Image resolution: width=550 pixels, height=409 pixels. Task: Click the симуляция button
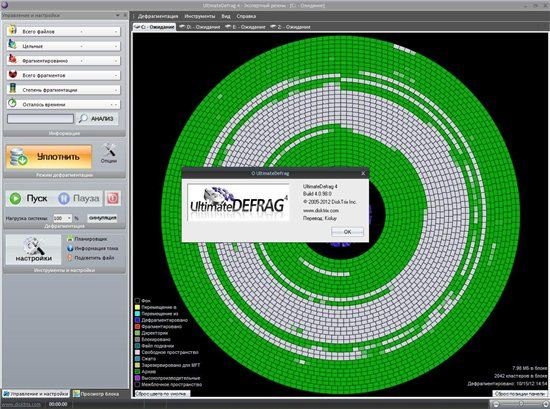(102, 218)
